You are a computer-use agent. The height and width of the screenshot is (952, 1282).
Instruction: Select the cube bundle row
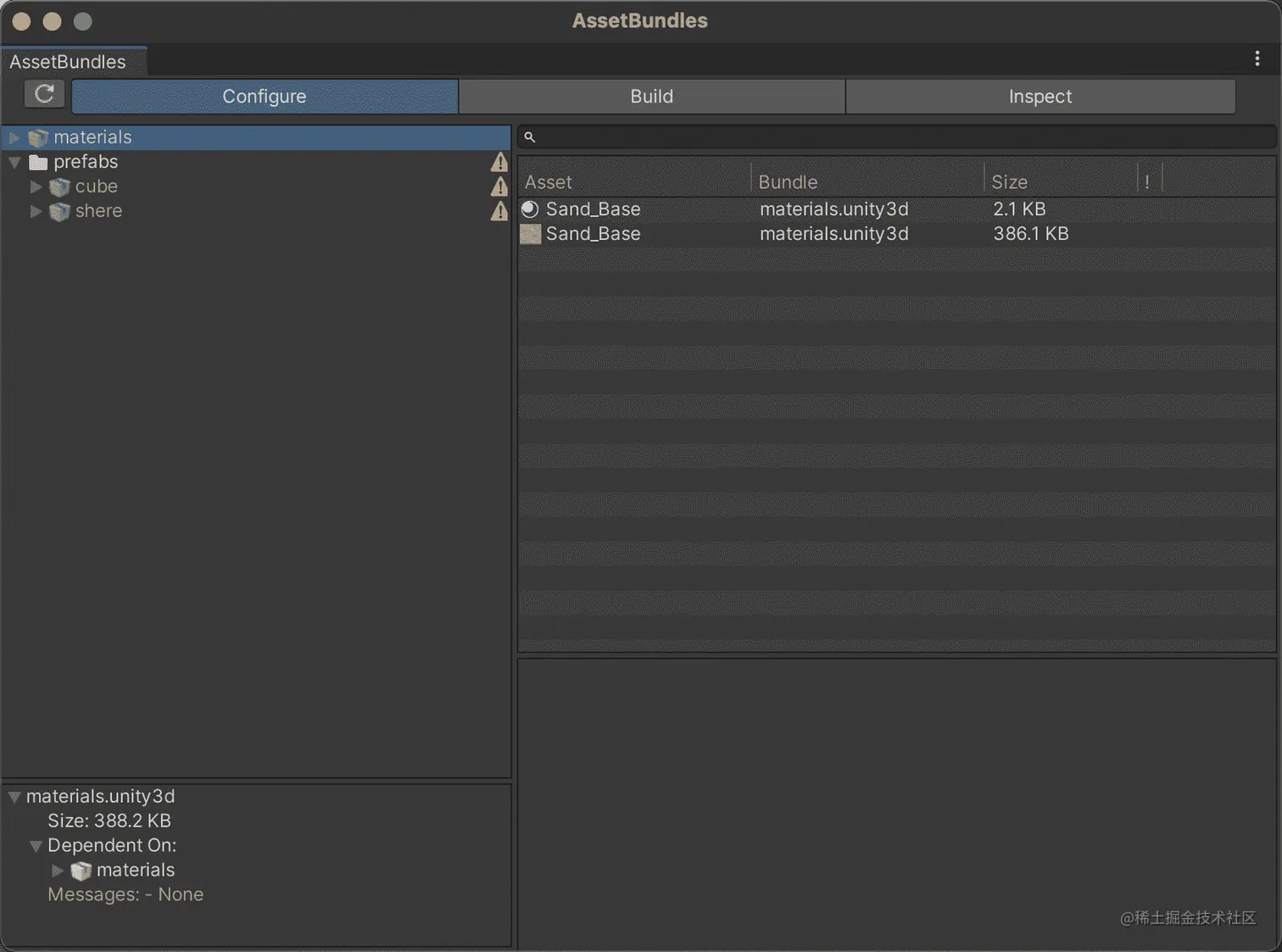[x=256, y=187]
